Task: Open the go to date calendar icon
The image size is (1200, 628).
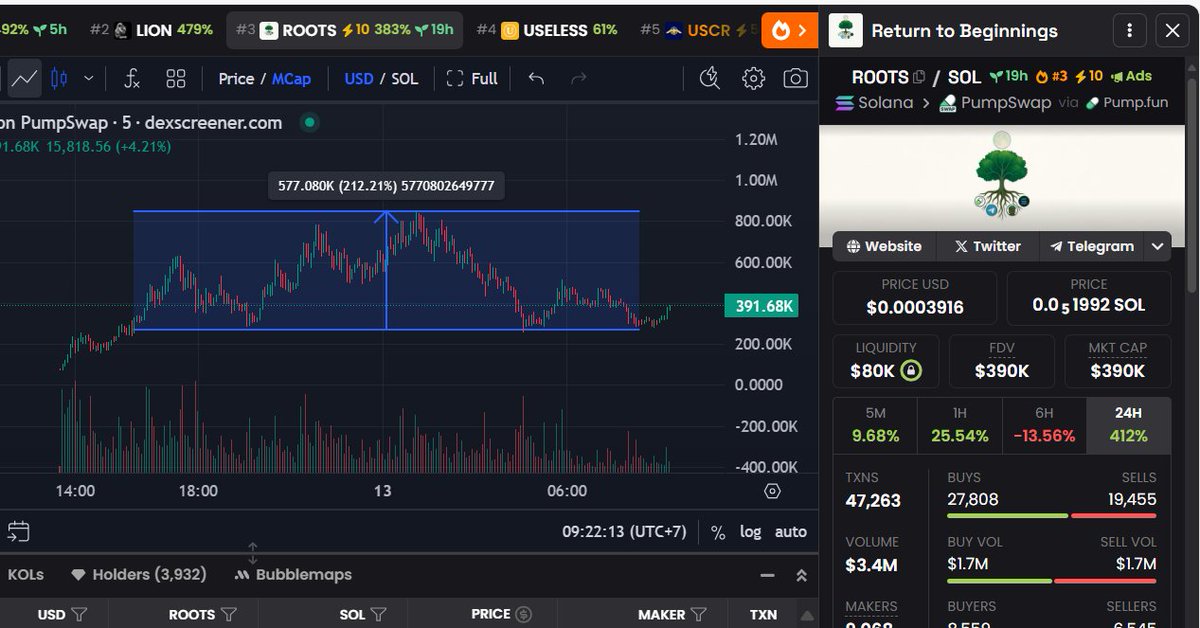Action: coord(18,532)
